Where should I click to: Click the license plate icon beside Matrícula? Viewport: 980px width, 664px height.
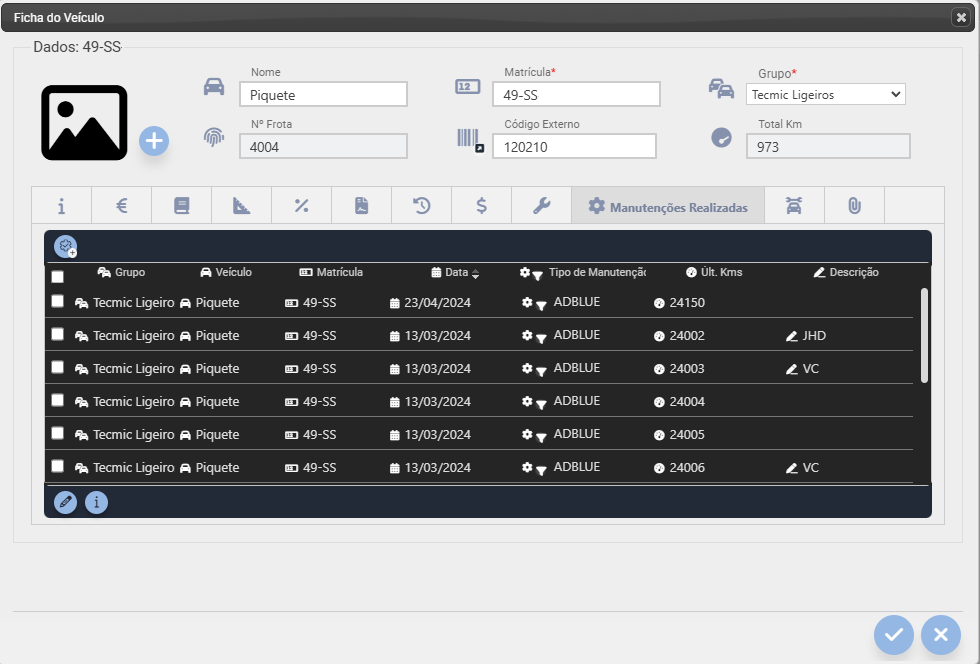(468, 87)
